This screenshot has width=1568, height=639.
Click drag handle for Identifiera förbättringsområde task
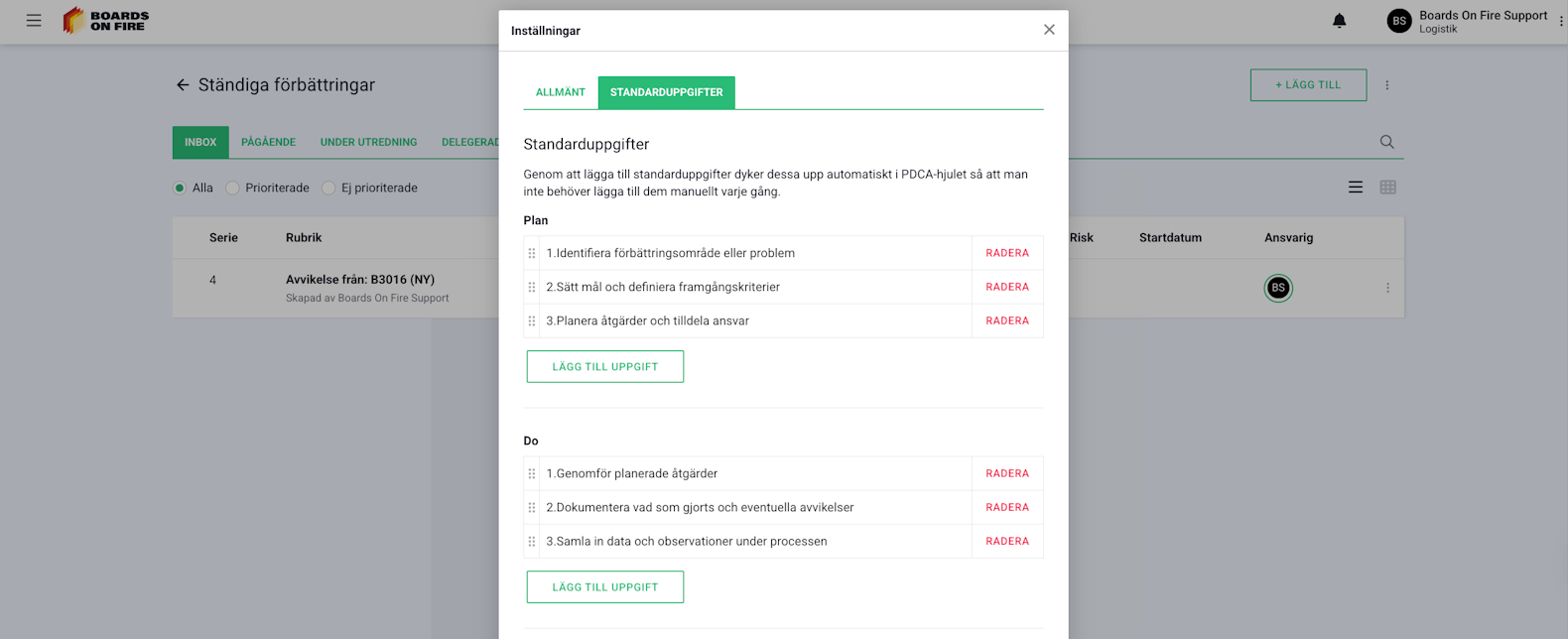click(x=532, y=253)
